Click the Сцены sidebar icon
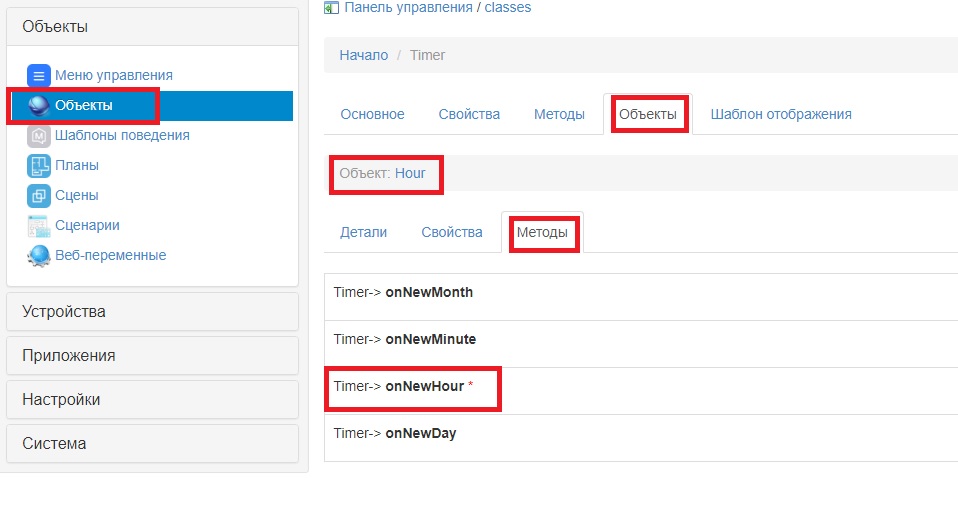Image resolution: width=958 pixels, height=507 pixels. (x=38, y=195)
